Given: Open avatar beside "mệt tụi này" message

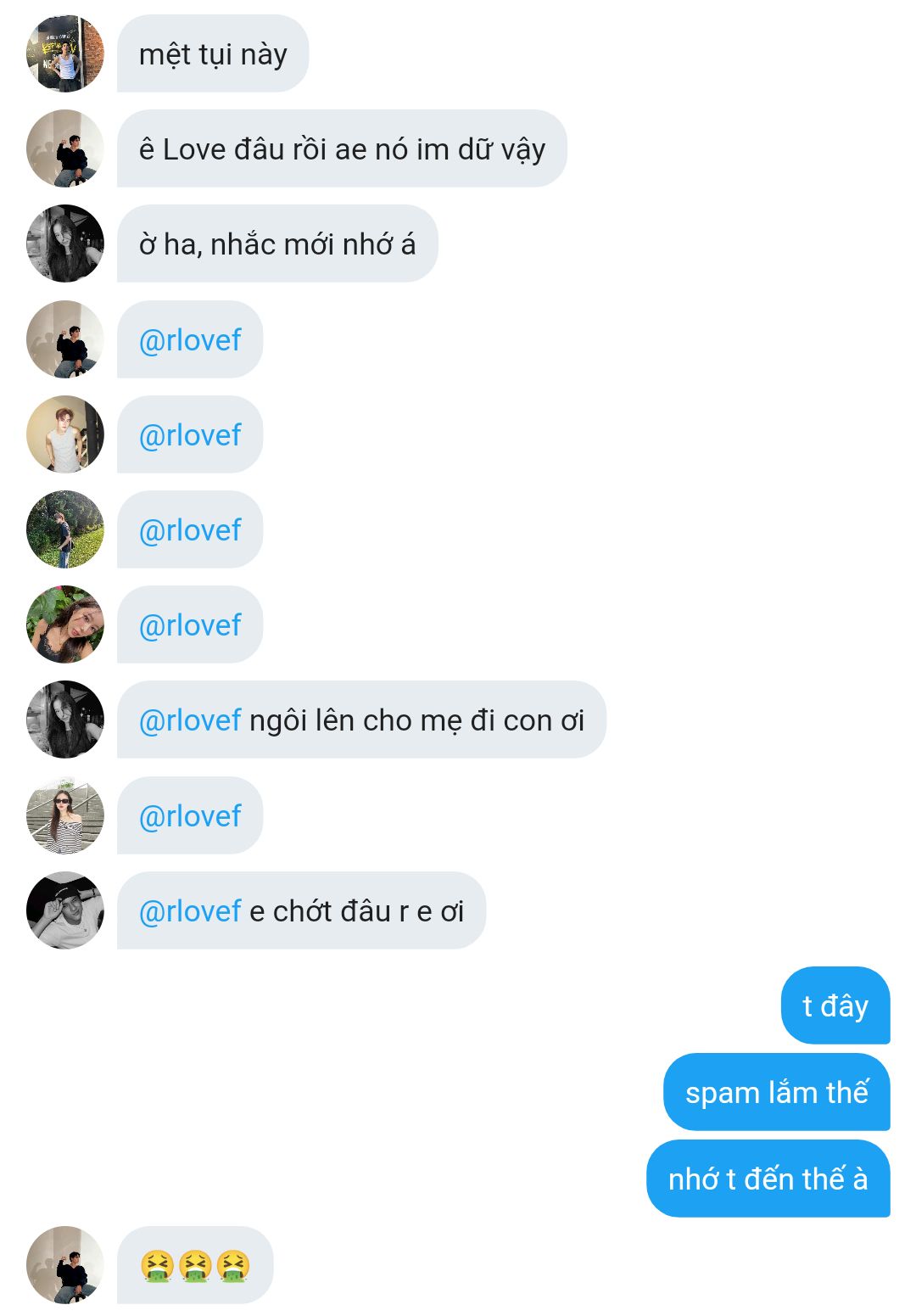Looking at the screenshot, I should click(x=65, y=53).
